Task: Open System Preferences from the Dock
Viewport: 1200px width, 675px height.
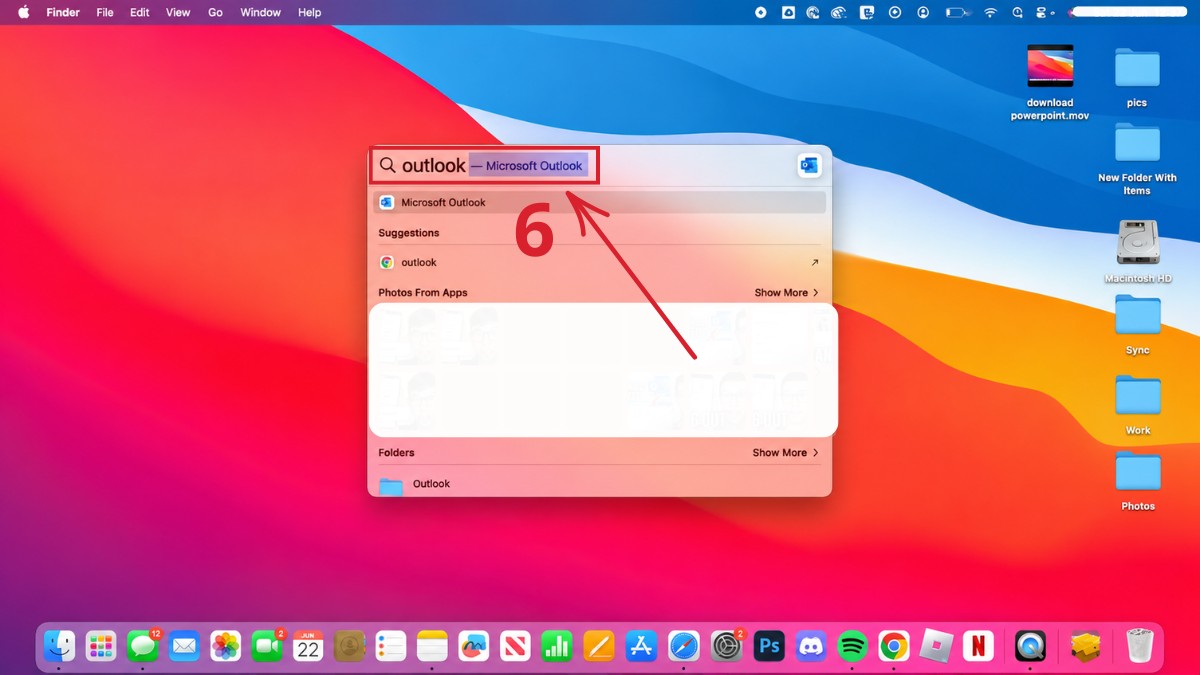Action: click(x=727, y=646)
